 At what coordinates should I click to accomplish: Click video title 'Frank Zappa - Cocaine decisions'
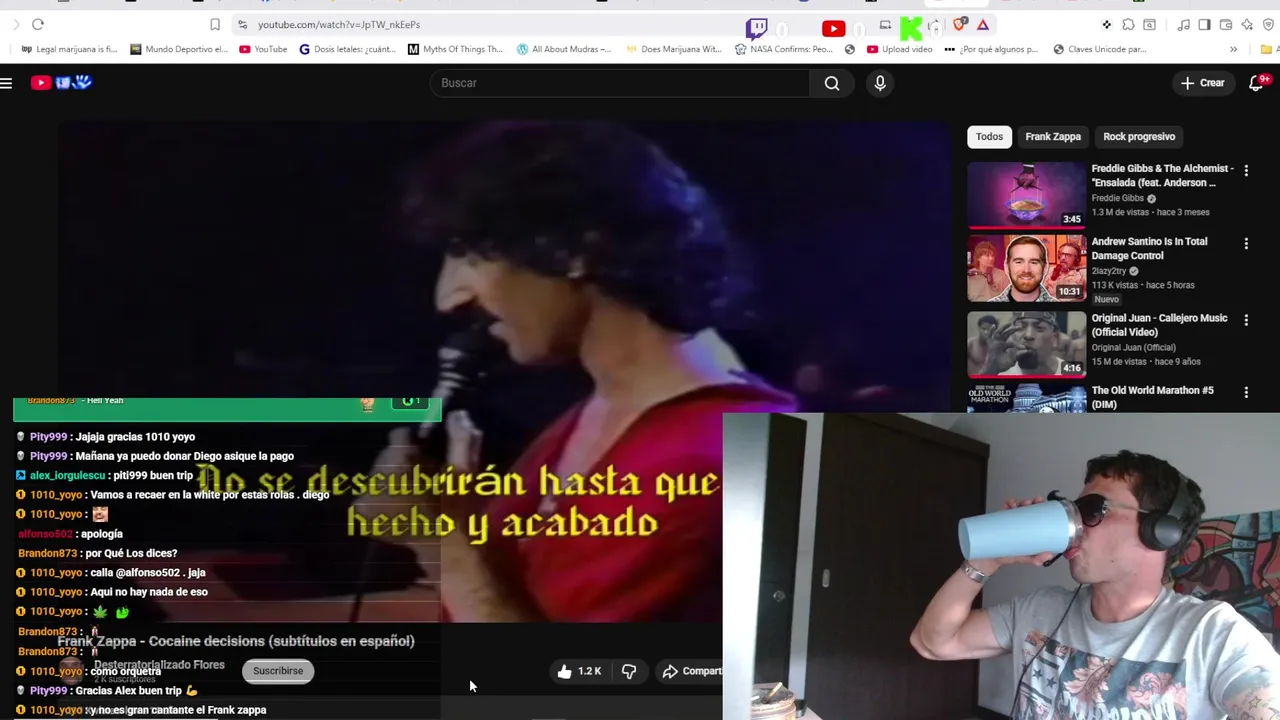pos(236,641)
